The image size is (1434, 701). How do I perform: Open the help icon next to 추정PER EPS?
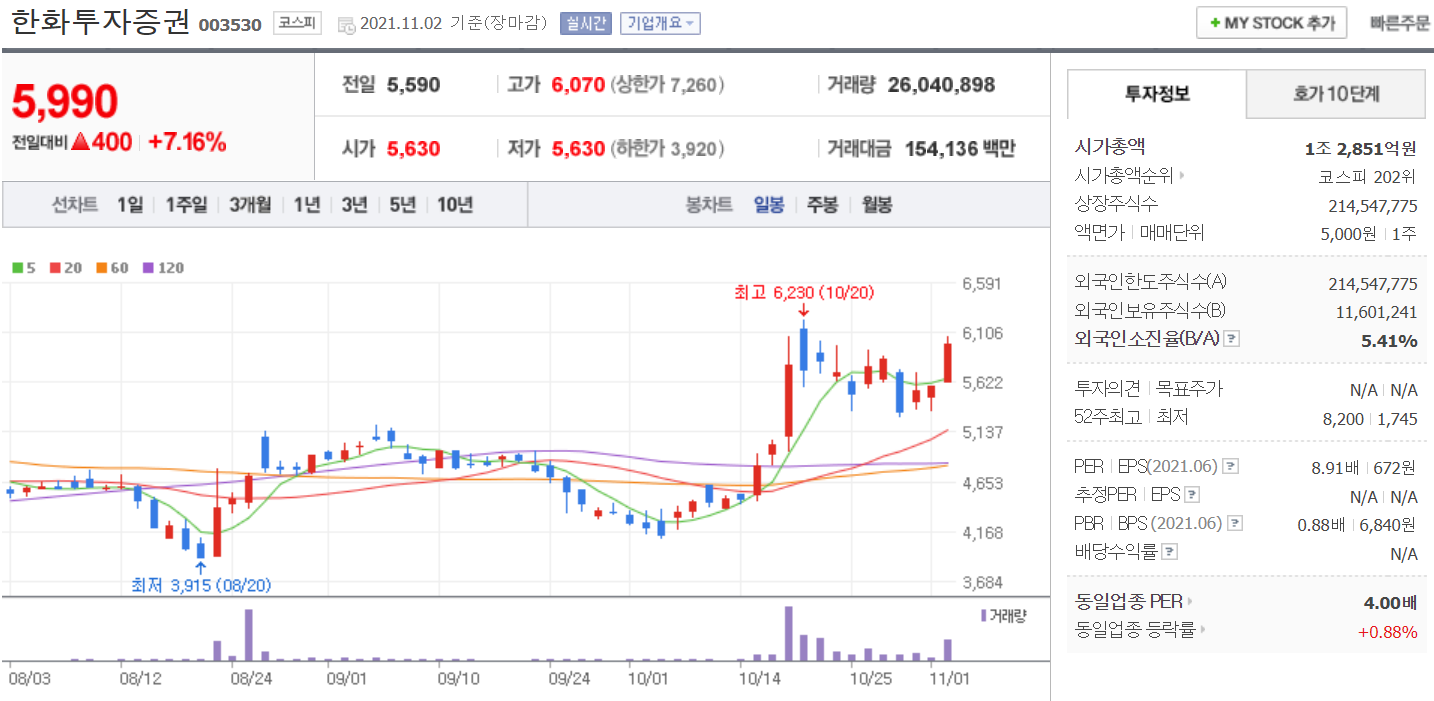[x=1192, y=495]
